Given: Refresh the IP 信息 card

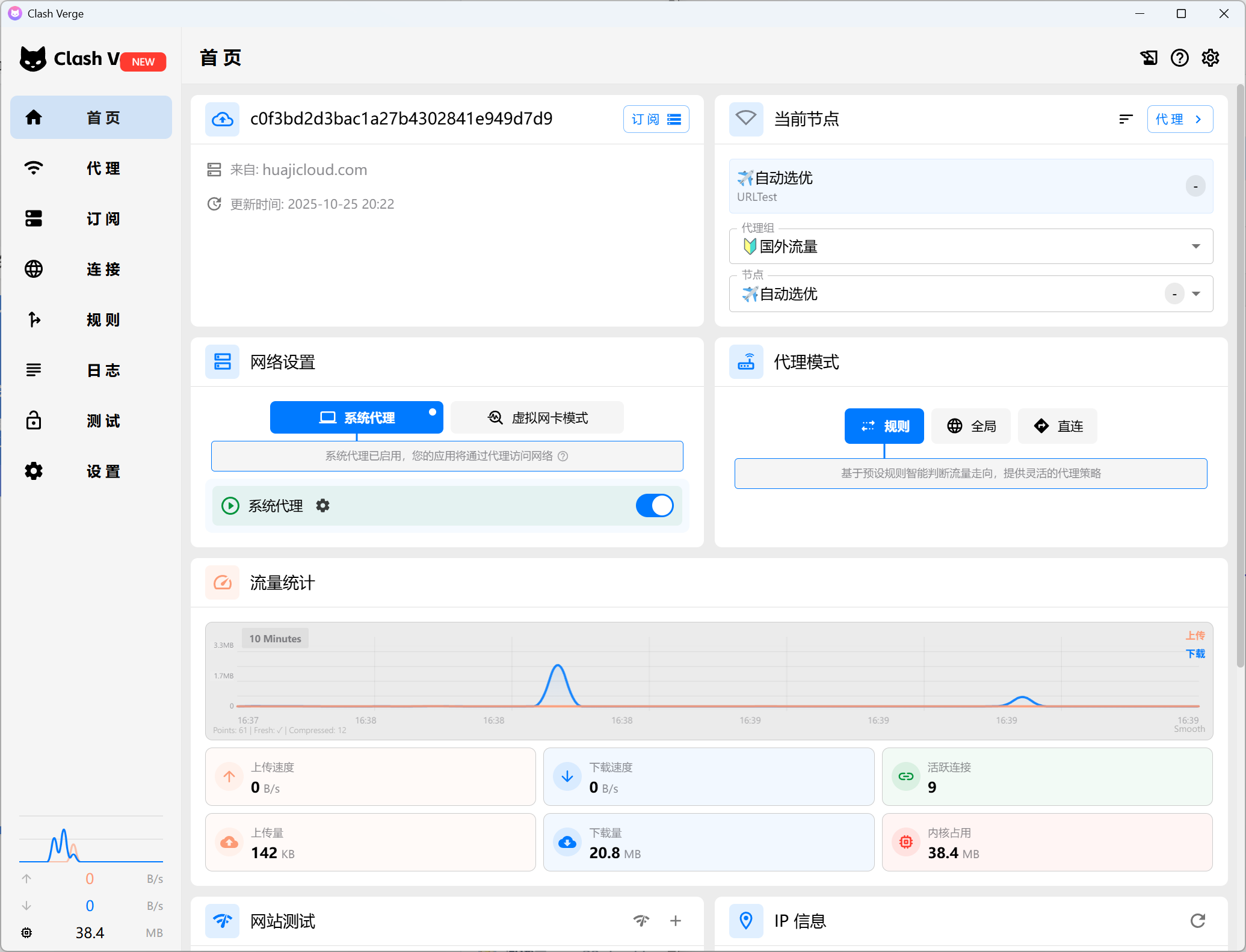Looking at the screenshot, I should click(x=1197, y=921).
